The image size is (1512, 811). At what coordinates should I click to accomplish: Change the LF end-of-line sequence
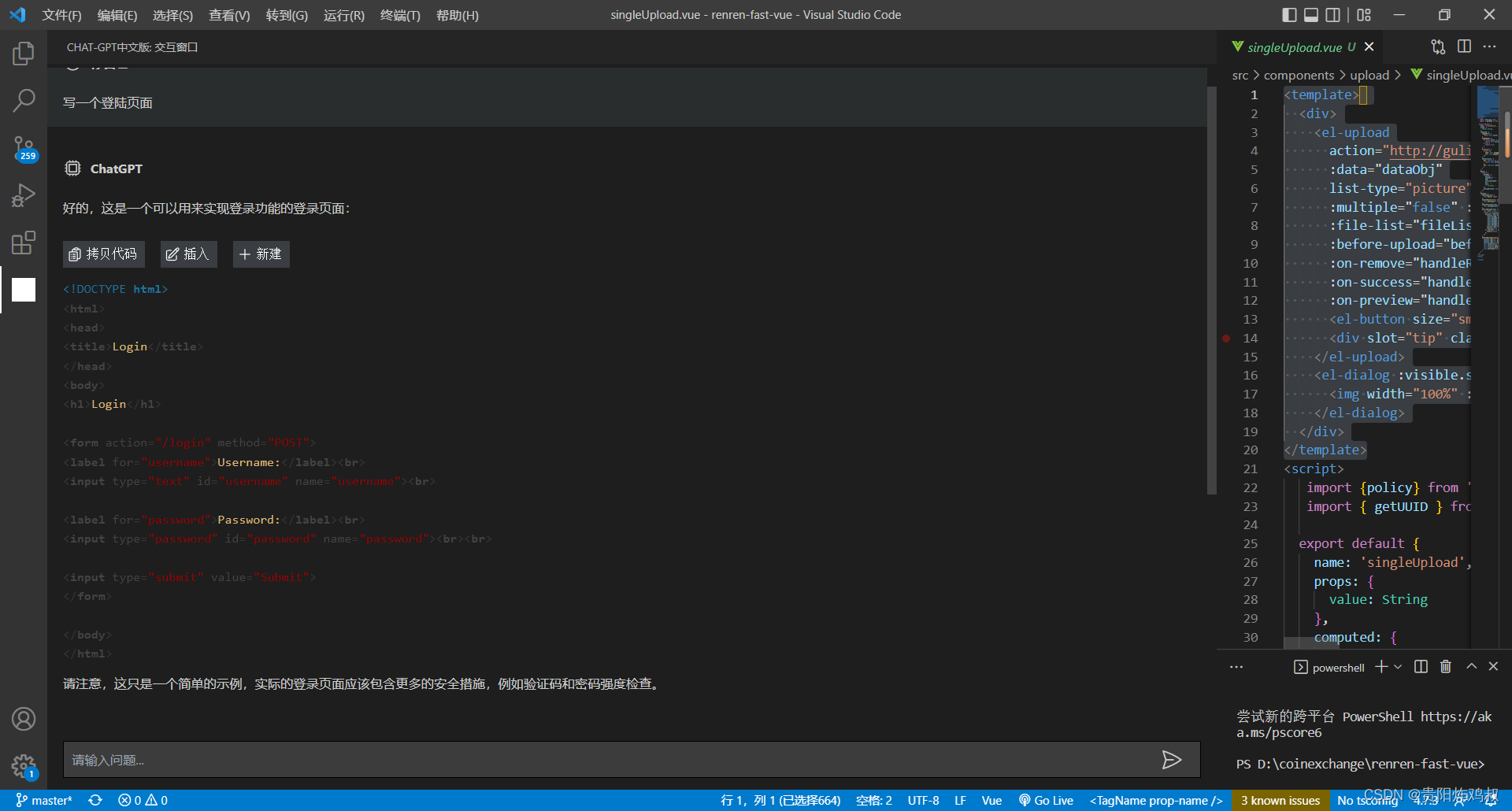coord(960,800)
